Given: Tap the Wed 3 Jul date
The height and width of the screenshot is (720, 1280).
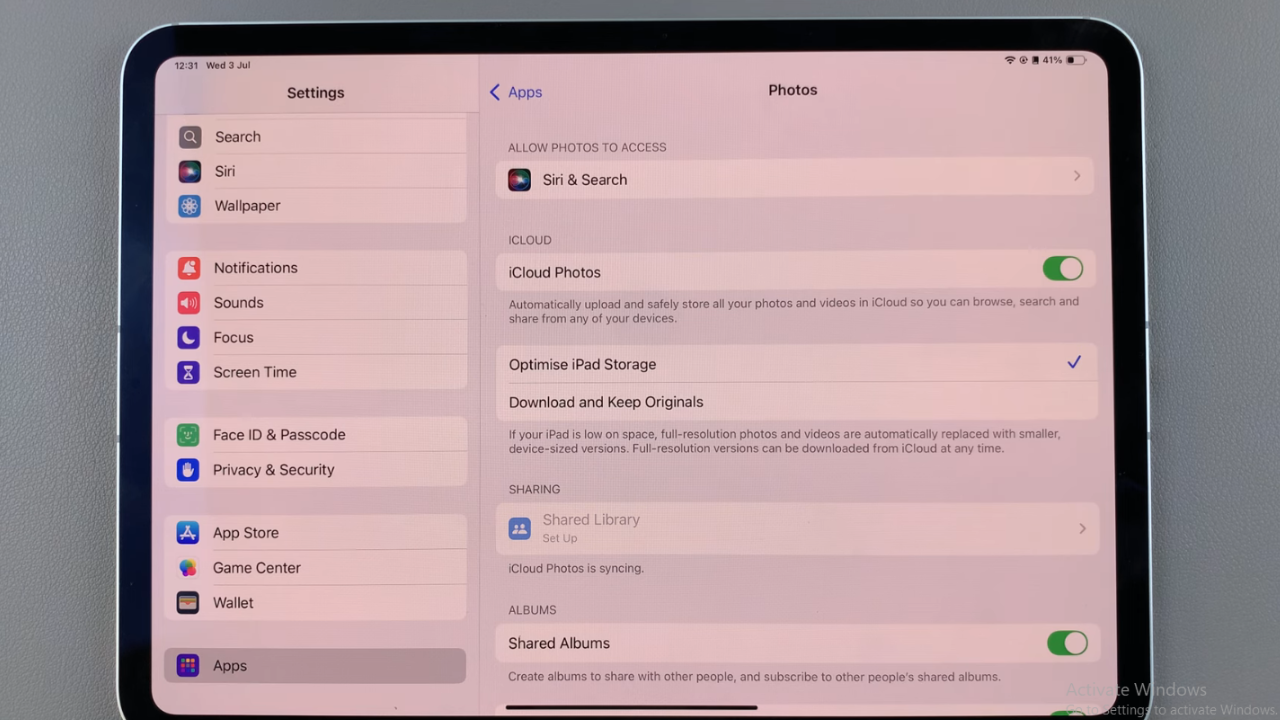Looking at the screenshot, I should click(x=228, y=66).
